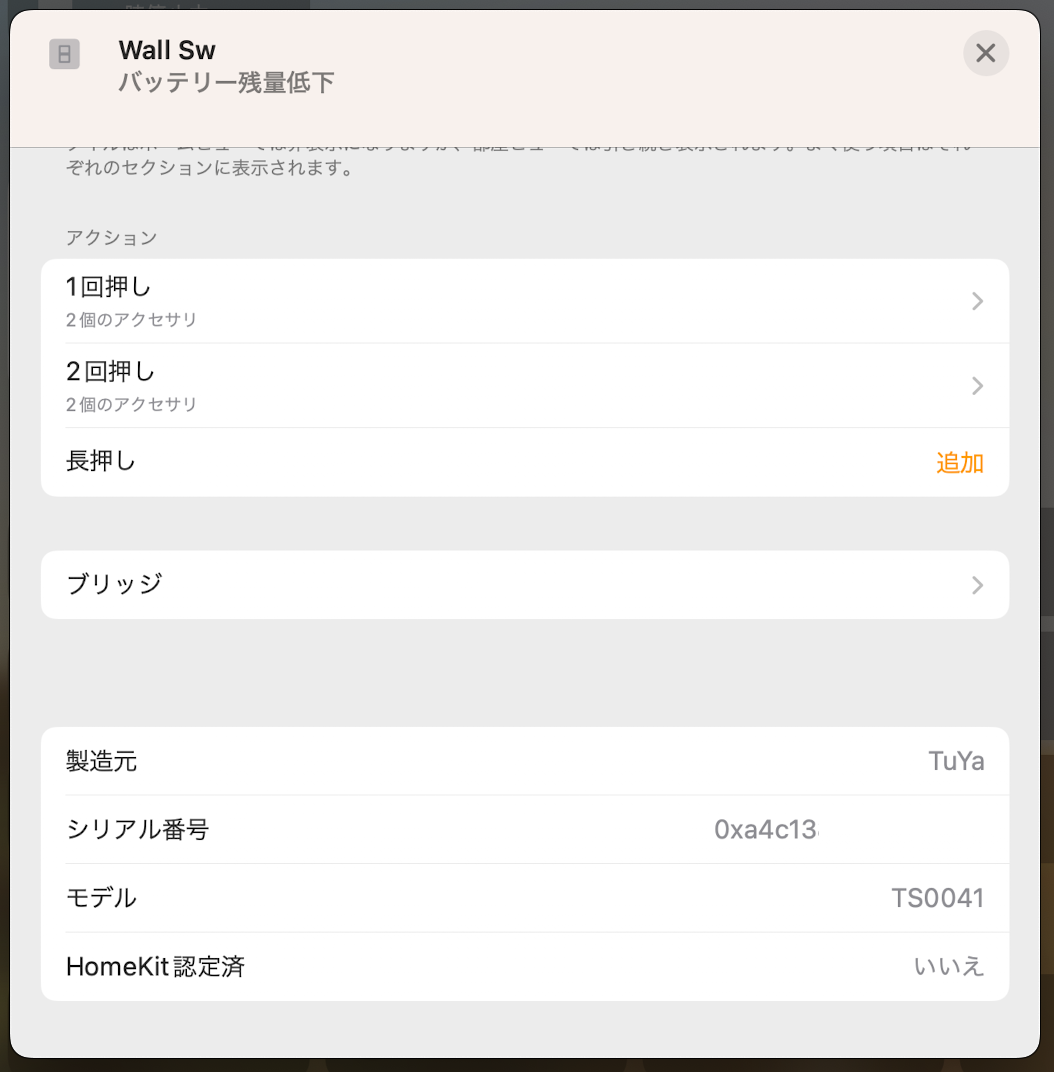
Task: Click the Wall Sw accessory title
Action: pos(167,50)
